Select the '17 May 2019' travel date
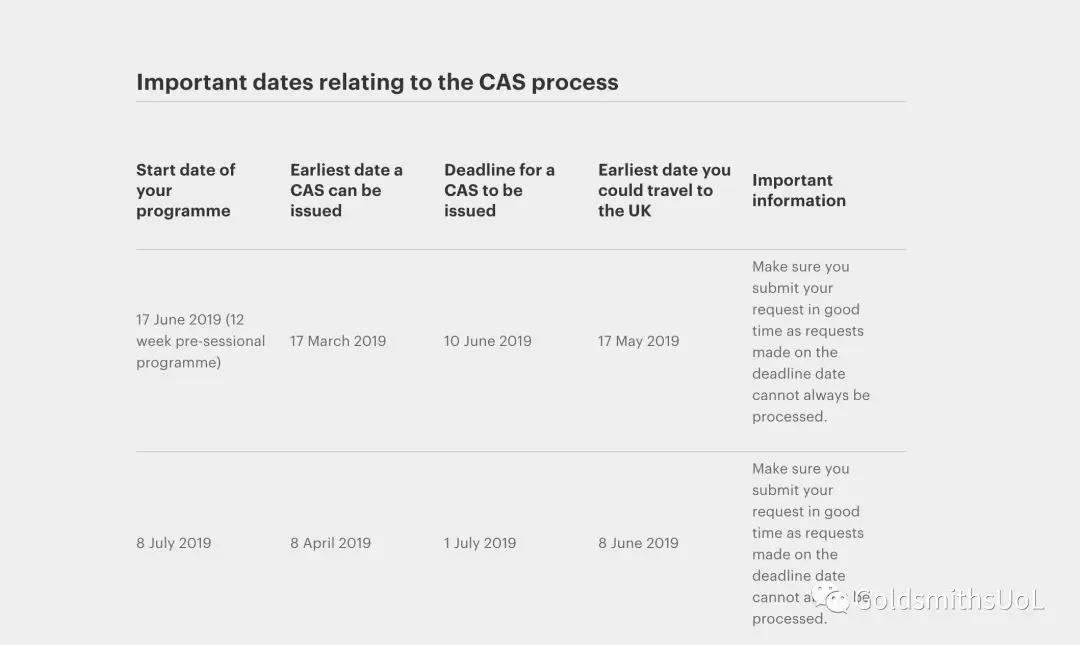The height and width of the screenshot is (645, 1080). click(638, 341)
